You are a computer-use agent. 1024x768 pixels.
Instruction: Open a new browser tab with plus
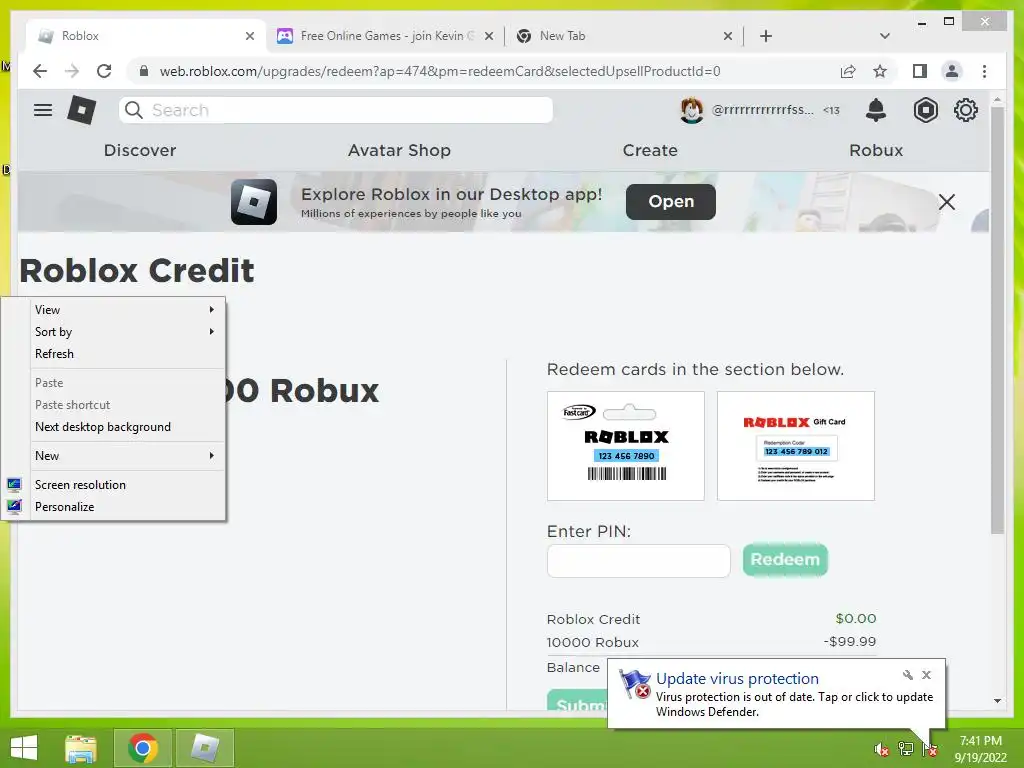(766, 36)
